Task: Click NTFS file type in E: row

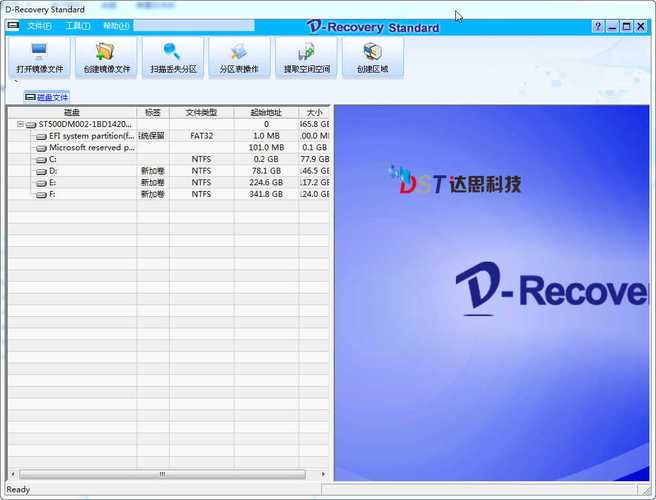Action: tap(201, 183)
